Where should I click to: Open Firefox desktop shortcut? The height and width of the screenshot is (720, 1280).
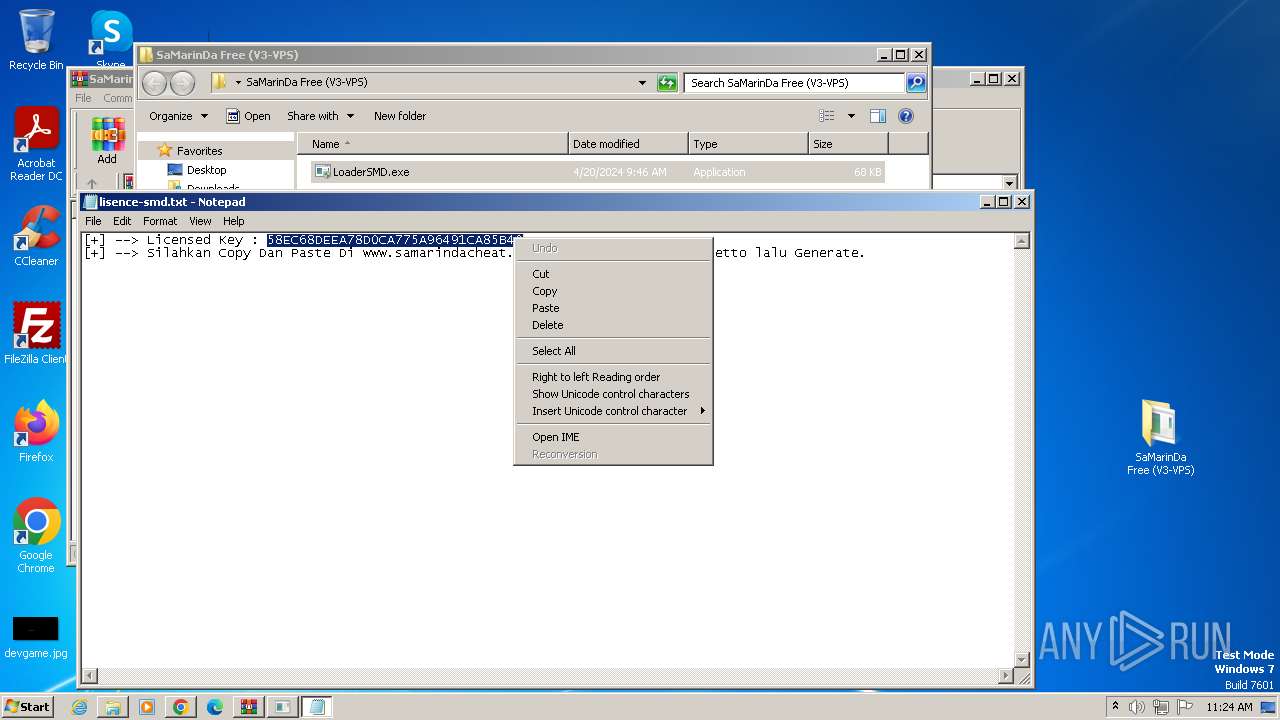pyautogui.click(x=36, y=432)
